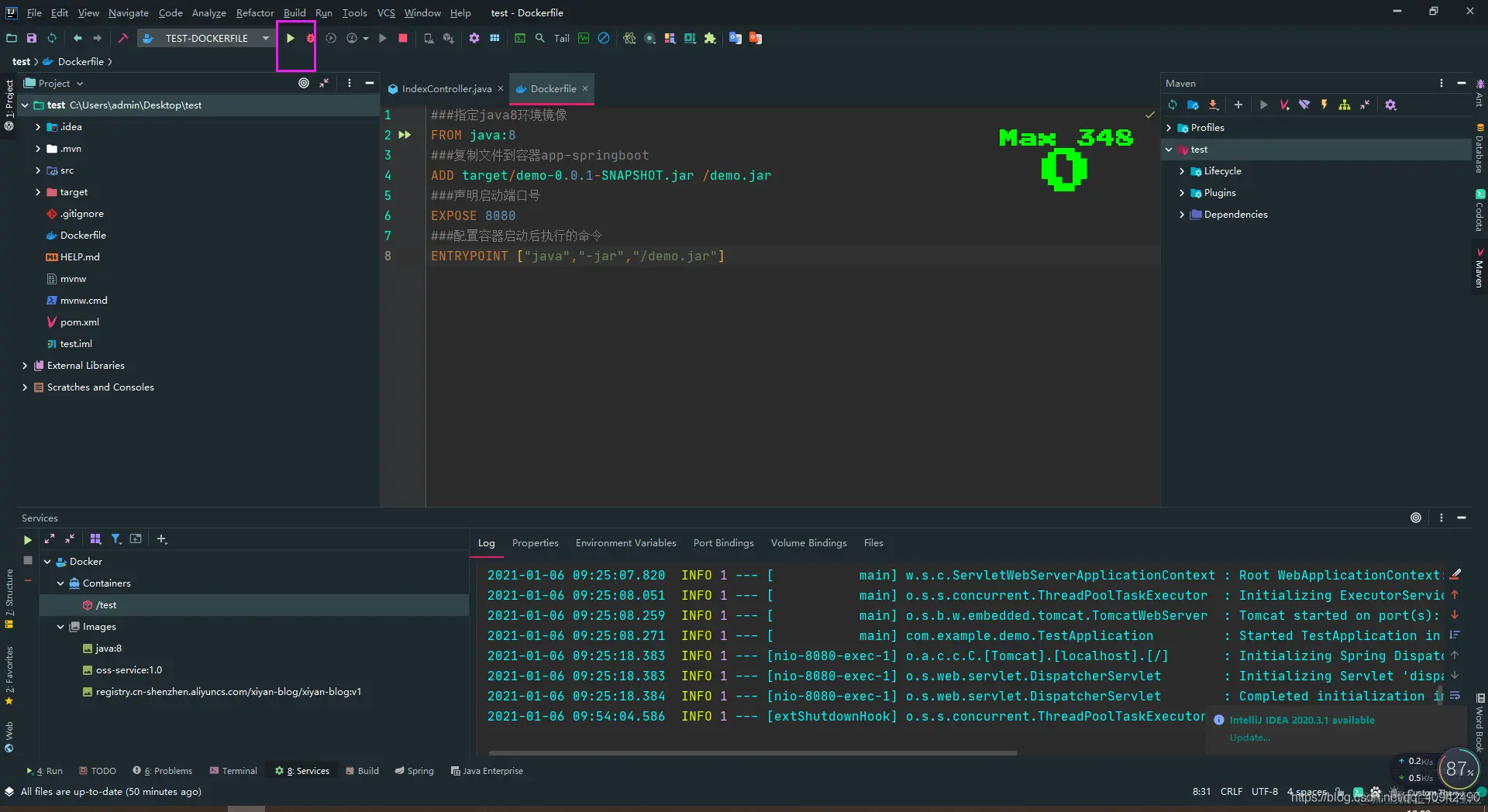Close the Dockerfile editor tab

pyautogui.click(x=585, y=88)
